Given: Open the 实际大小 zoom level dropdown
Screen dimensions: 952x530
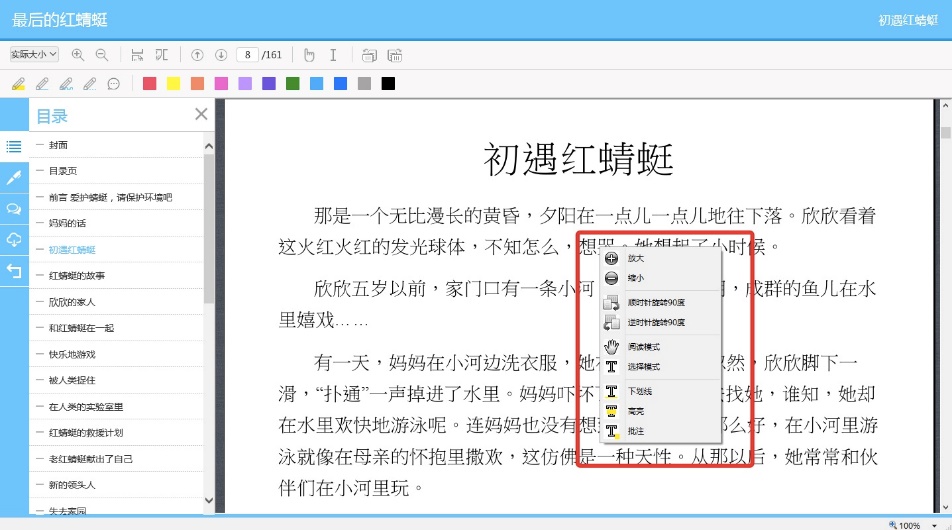Looking at the screenshot, I should [x=34, y=55].
